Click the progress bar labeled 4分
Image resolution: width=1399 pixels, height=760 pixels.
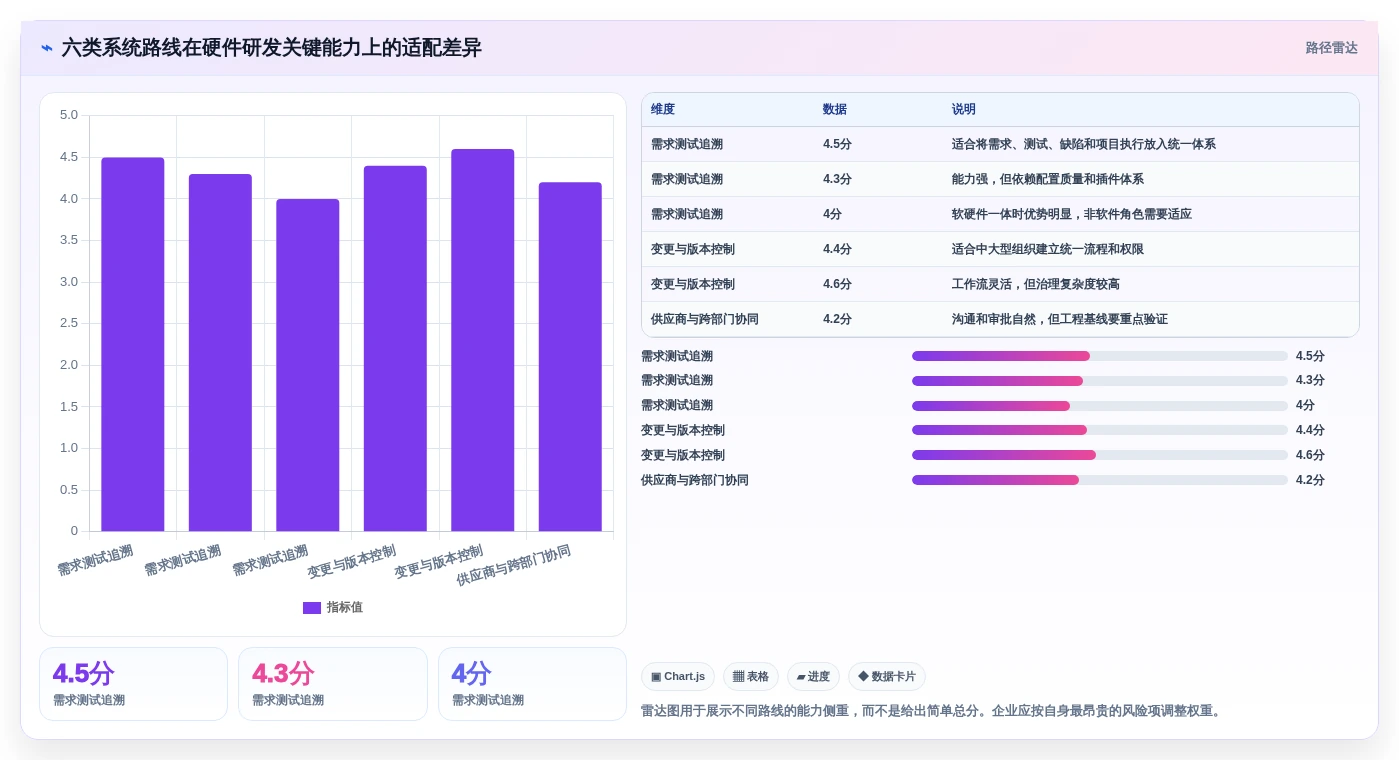(x=1100, y=406)
